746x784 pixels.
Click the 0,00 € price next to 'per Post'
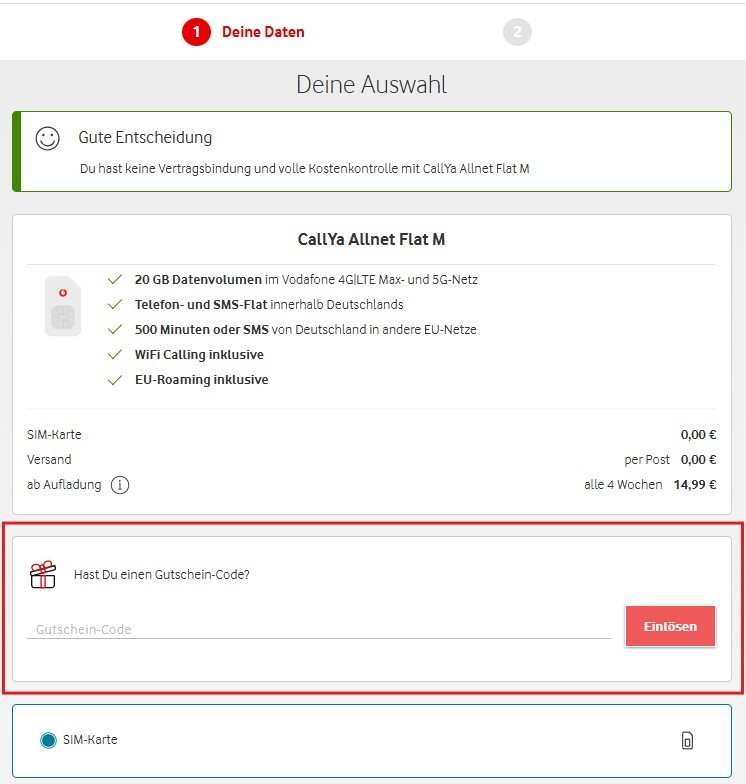(698, 460)
